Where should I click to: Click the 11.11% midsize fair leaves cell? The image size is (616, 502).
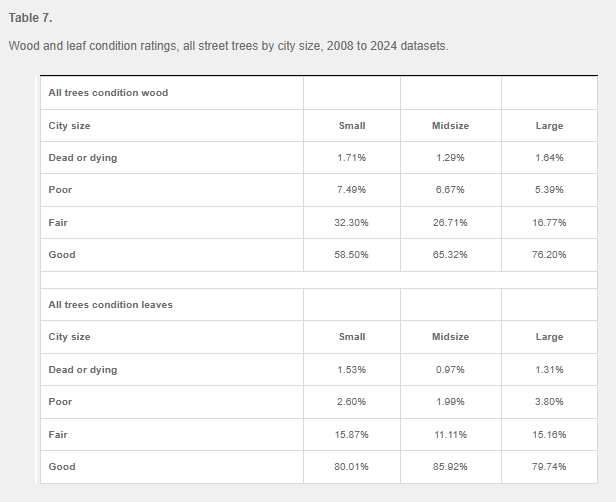450,435
